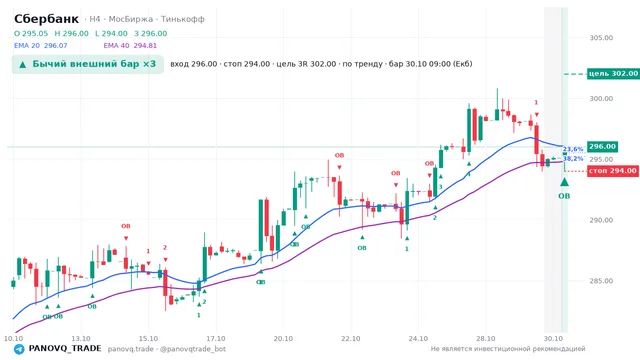Click the 30.10 date axis label

(x=553, y=338)
